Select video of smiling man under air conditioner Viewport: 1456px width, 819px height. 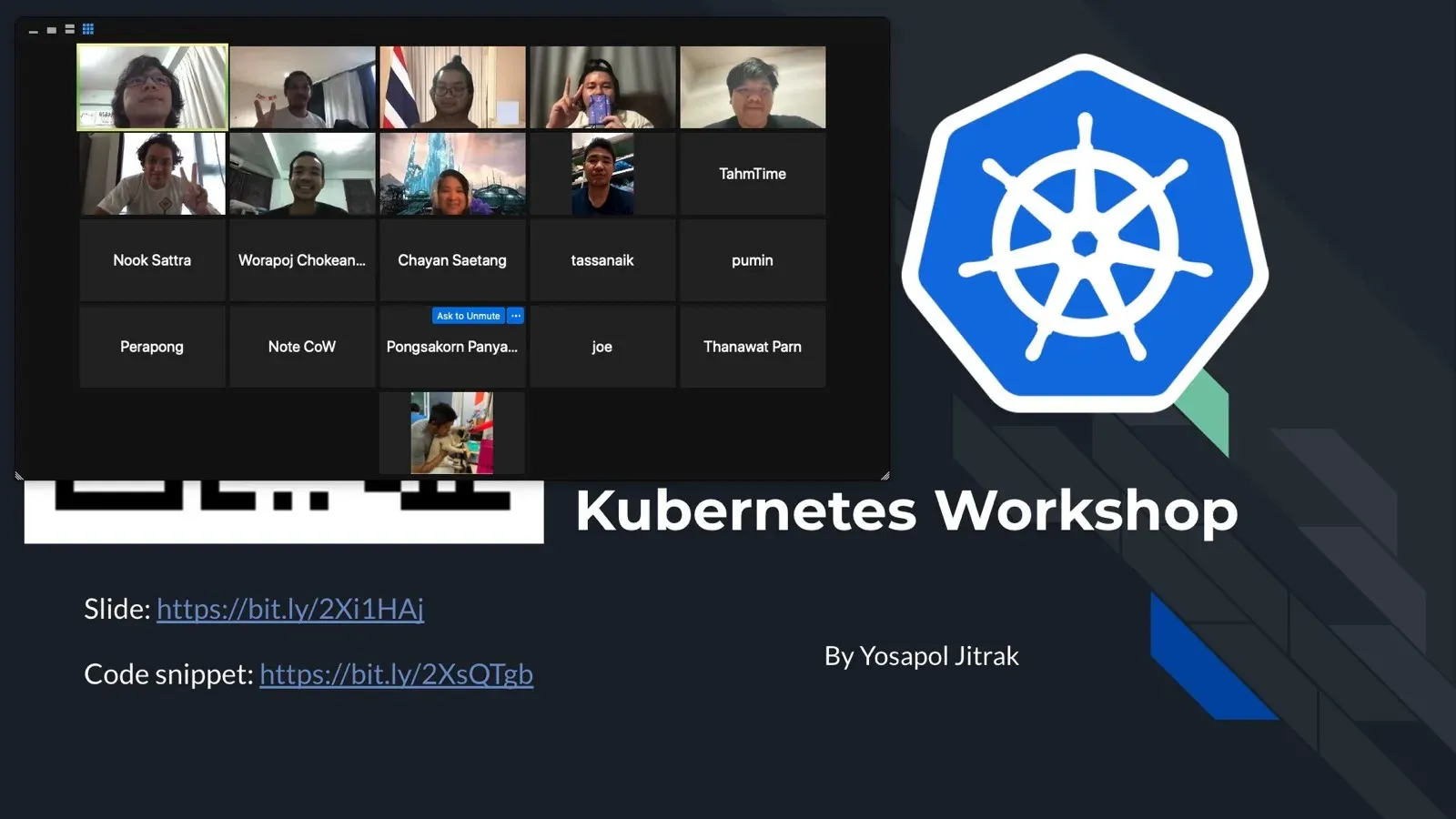tap(302, 174)
